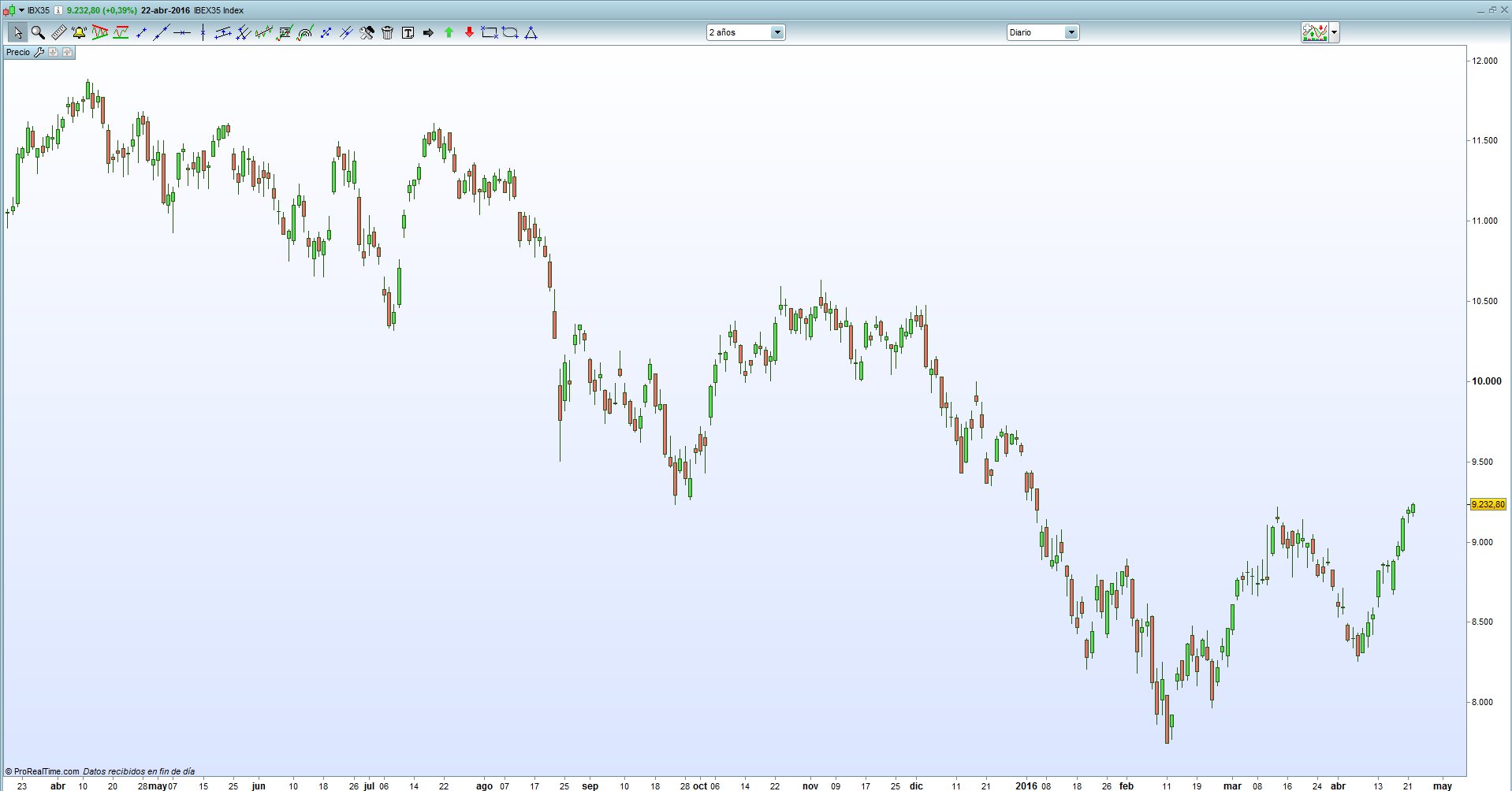Select the Andrews pitchfork tool

244,32
